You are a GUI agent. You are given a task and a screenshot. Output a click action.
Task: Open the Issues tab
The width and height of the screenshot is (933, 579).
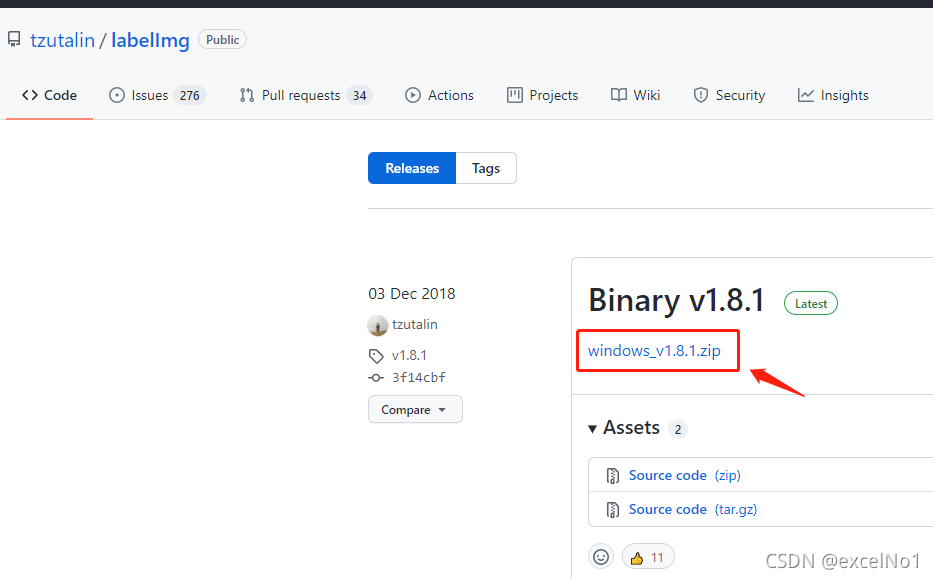(158, 95)
